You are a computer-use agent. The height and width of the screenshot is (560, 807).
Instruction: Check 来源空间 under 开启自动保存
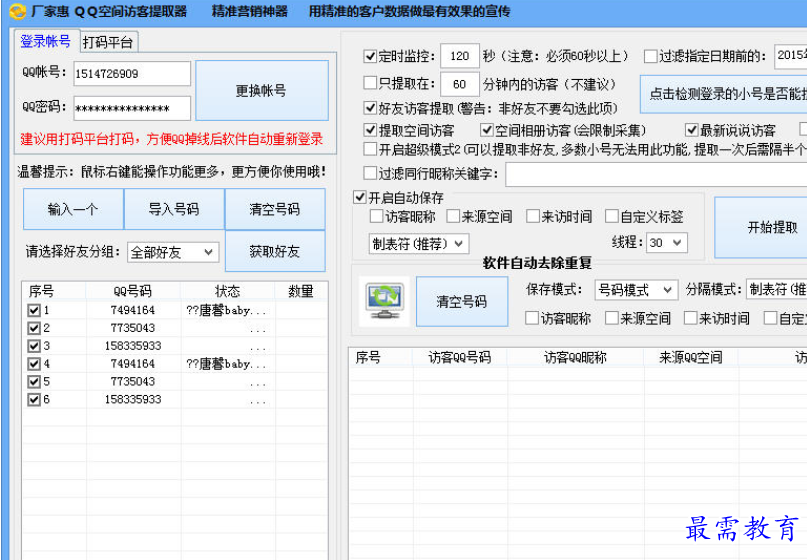[x=453, y=216]
